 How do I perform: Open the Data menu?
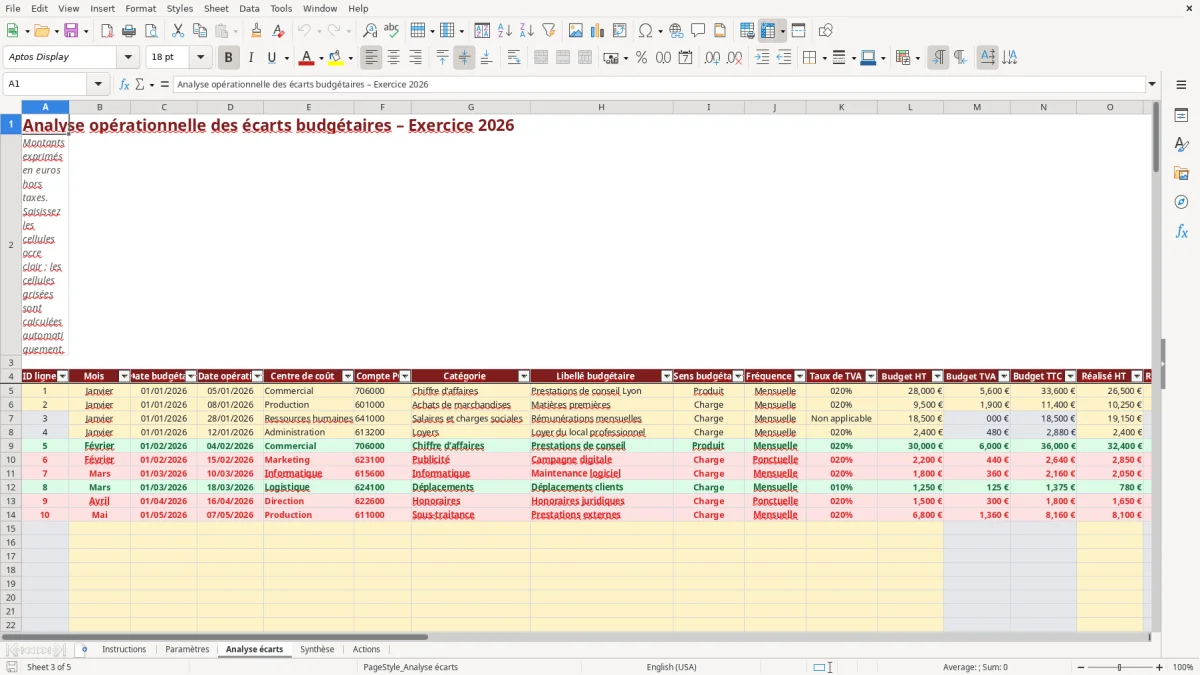[x=249, y=8]
